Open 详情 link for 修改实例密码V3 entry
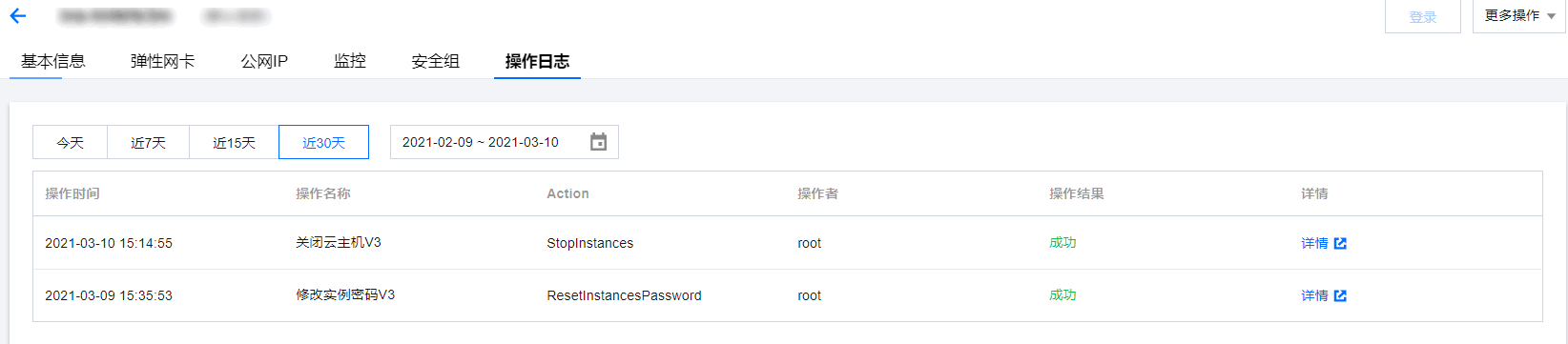 pos(1314,295)
